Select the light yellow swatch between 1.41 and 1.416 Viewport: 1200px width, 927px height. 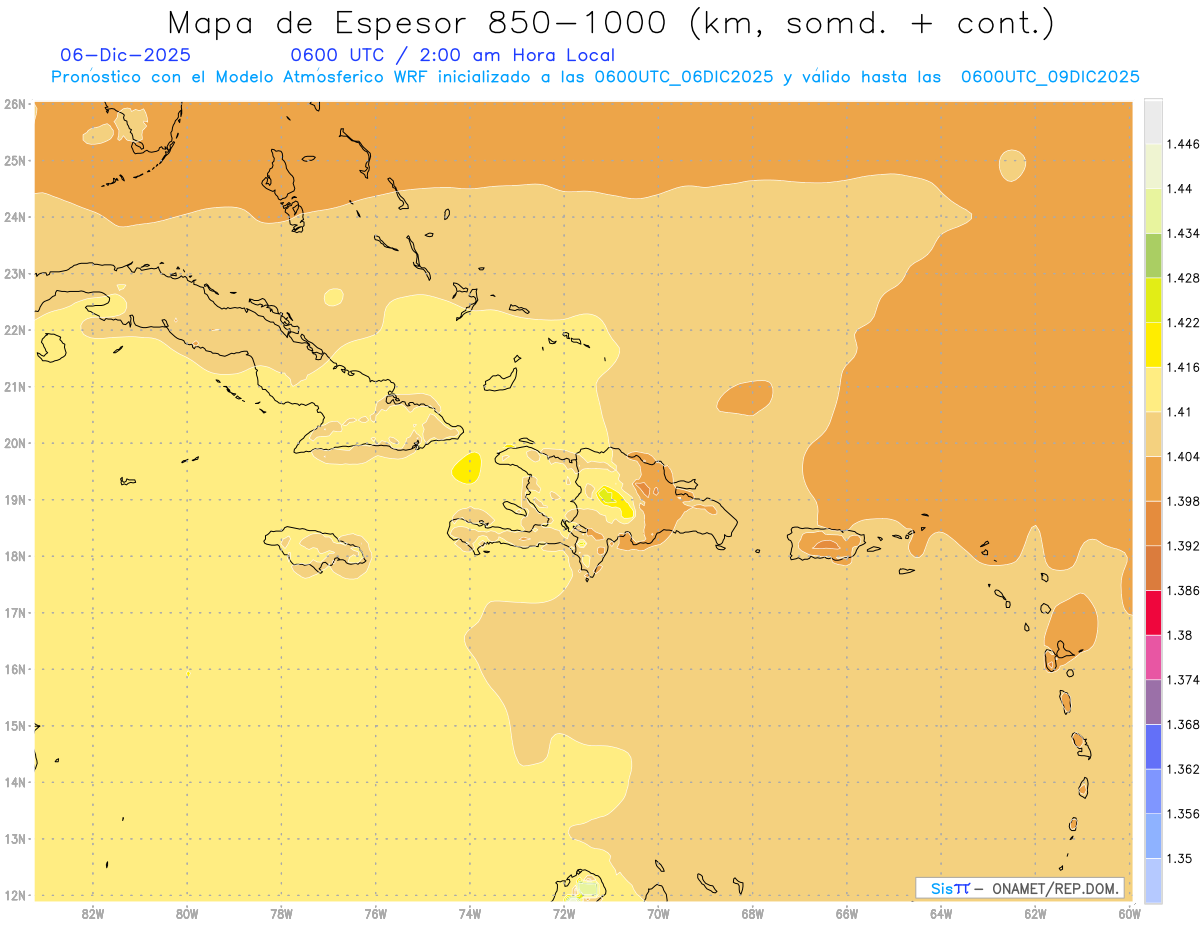click(x=1153, y=389)
